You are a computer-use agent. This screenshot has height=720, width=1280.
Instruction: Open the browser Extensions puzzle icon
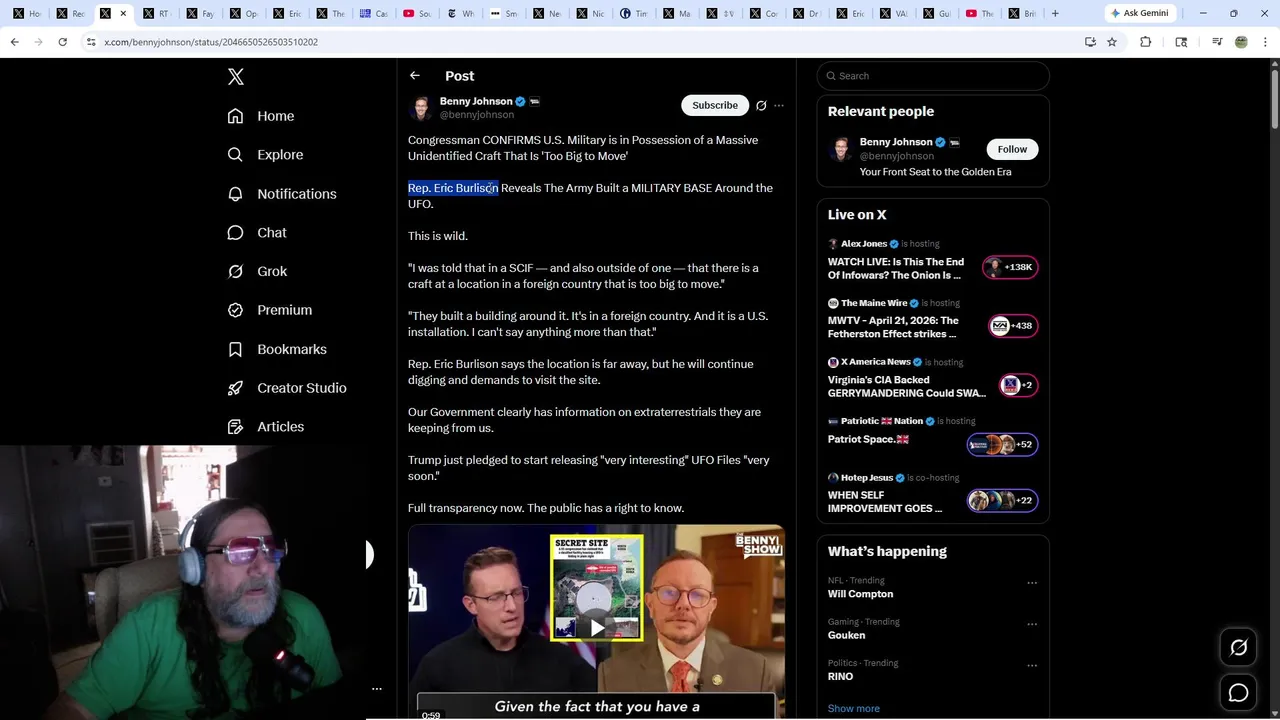click(1146, 42)
